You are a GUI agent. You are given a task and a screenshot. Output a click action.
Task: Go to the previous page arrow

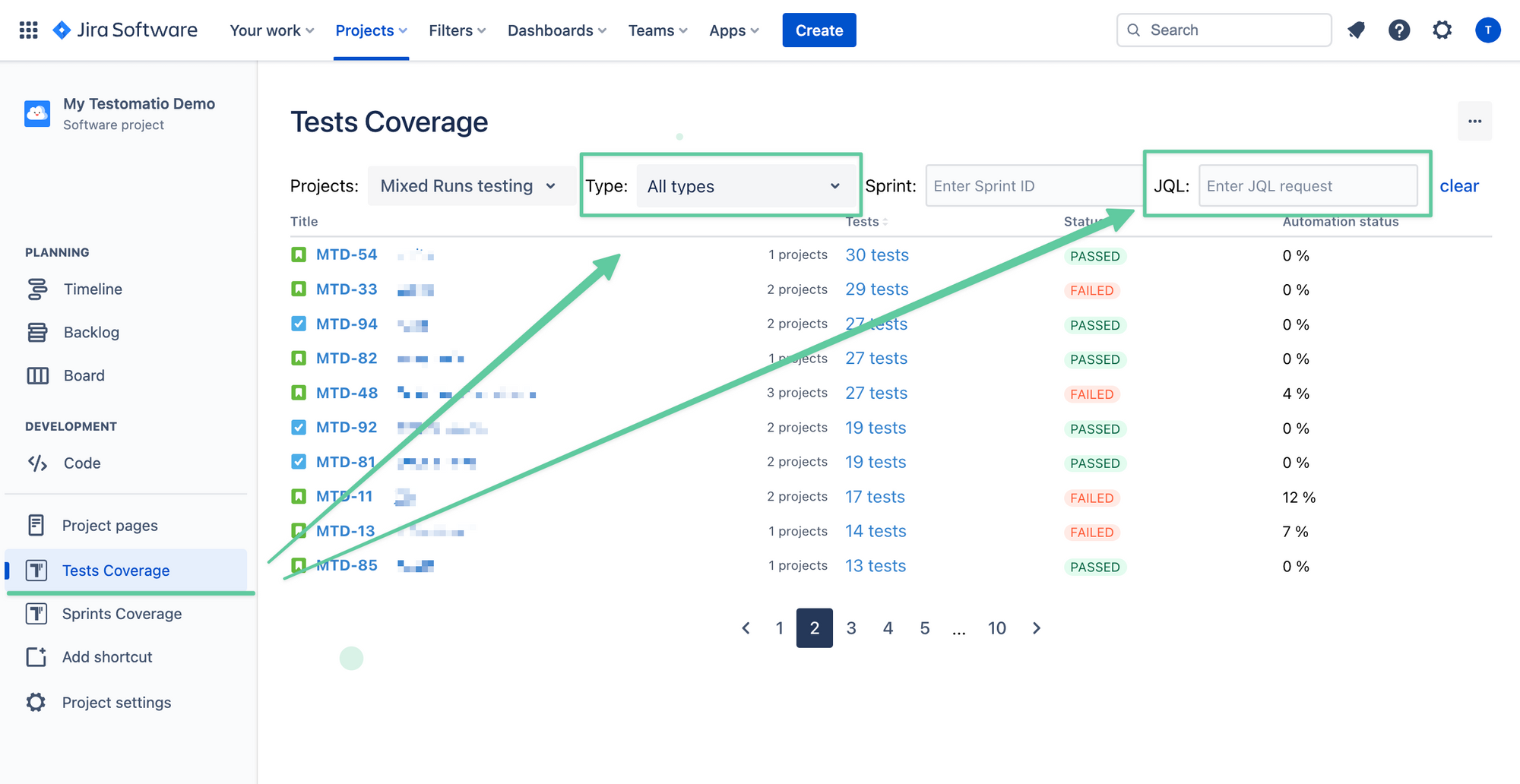coord(746,628)
